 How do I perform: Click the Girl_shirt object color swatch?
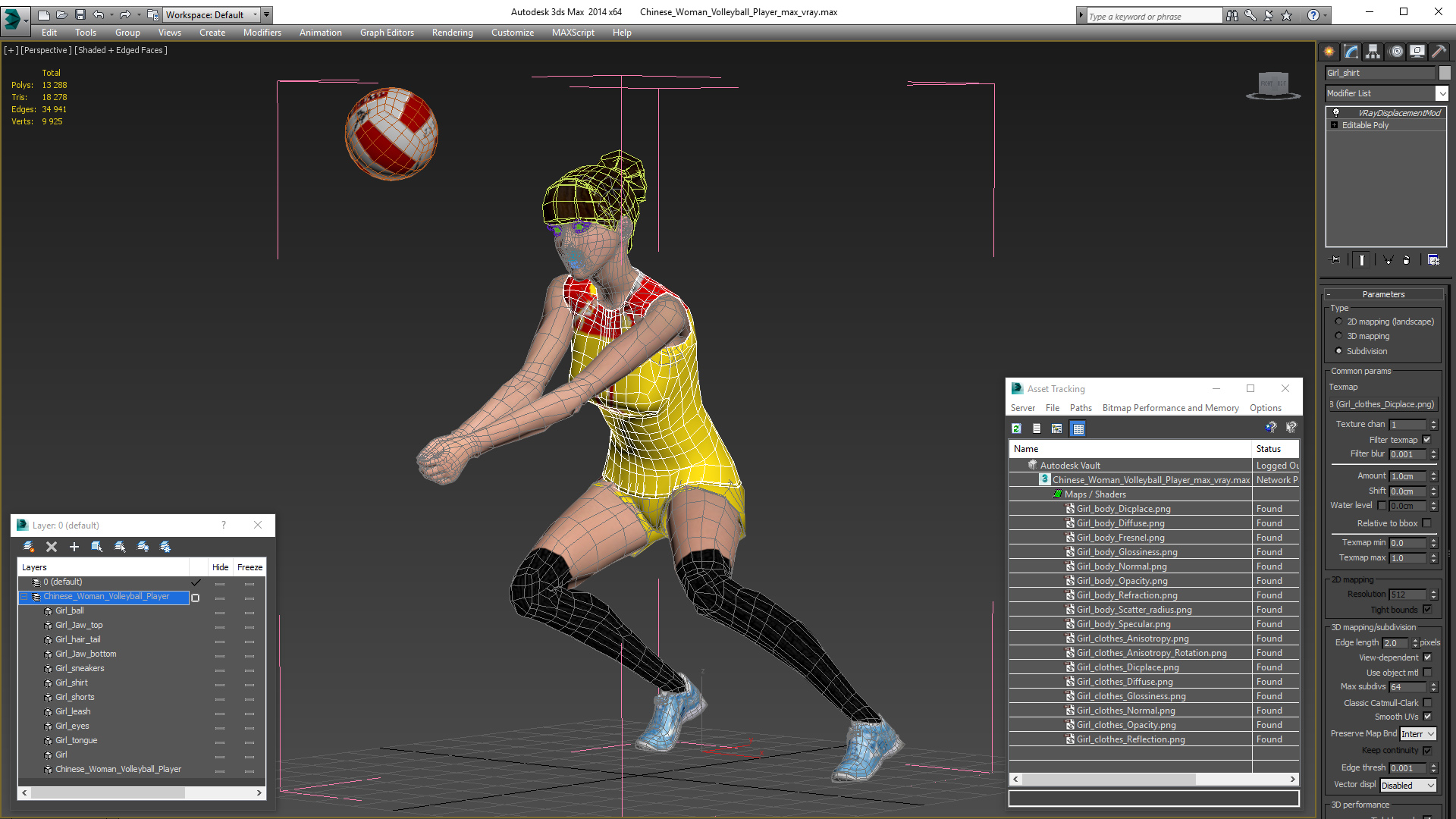pyautogui.click(x=1445, y=73)
